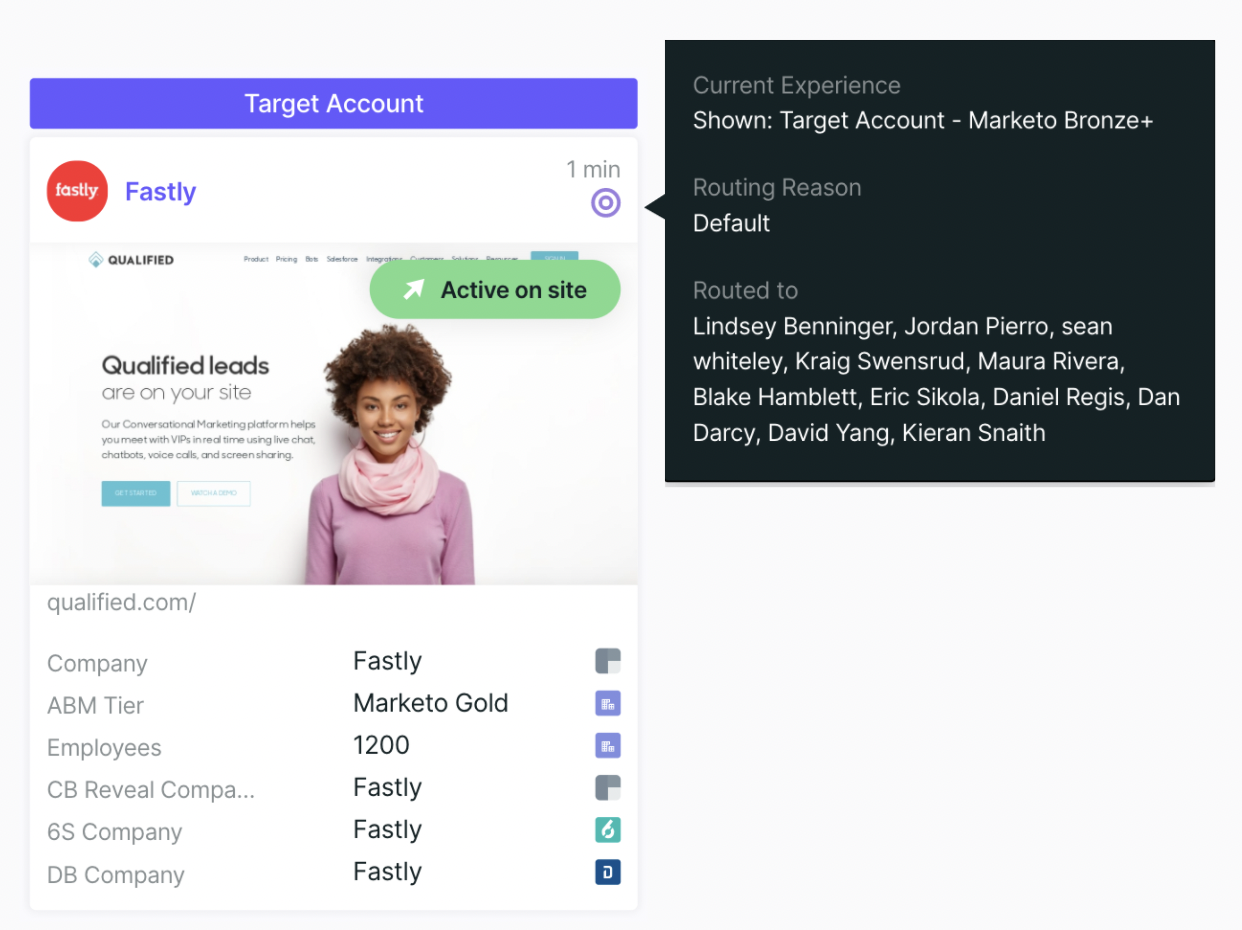Click Salesforce in the preview navigation

[x=342, y=259]
